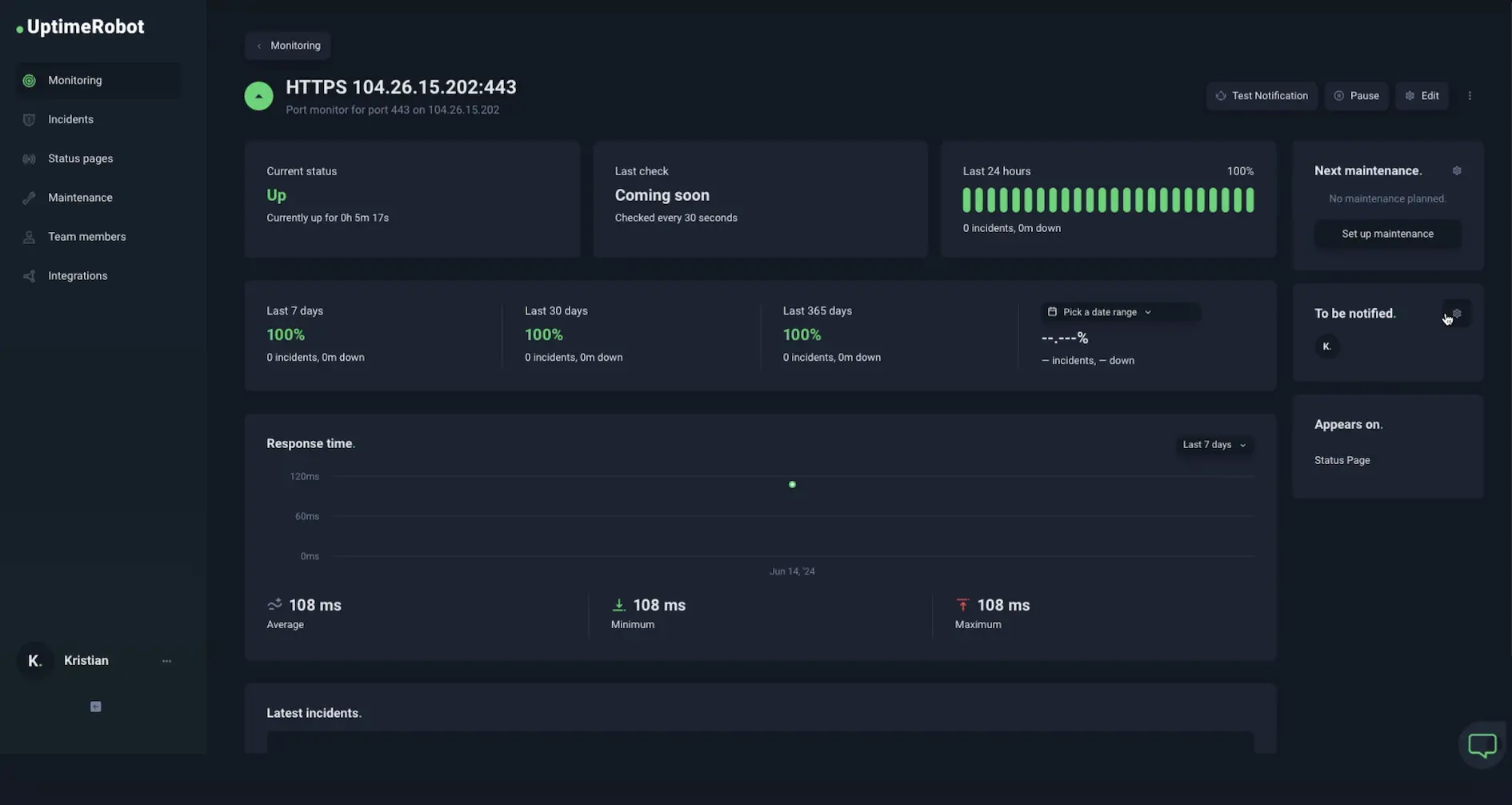Click the Test Notification bell icon
The height and width of the screenshot is (805, 1512).
1220,95
